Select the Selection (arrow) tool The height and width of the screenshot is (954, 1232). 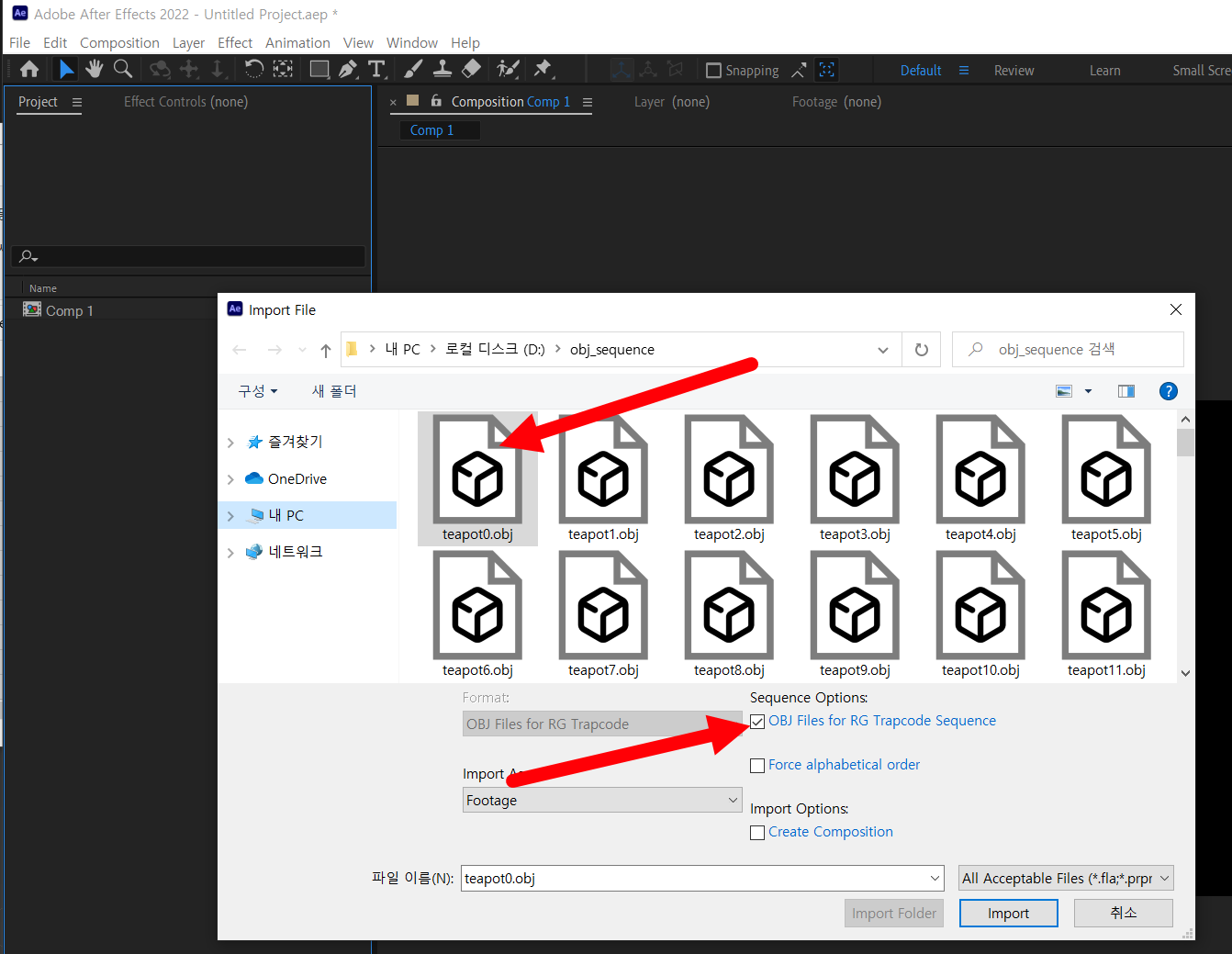(66, 69)
